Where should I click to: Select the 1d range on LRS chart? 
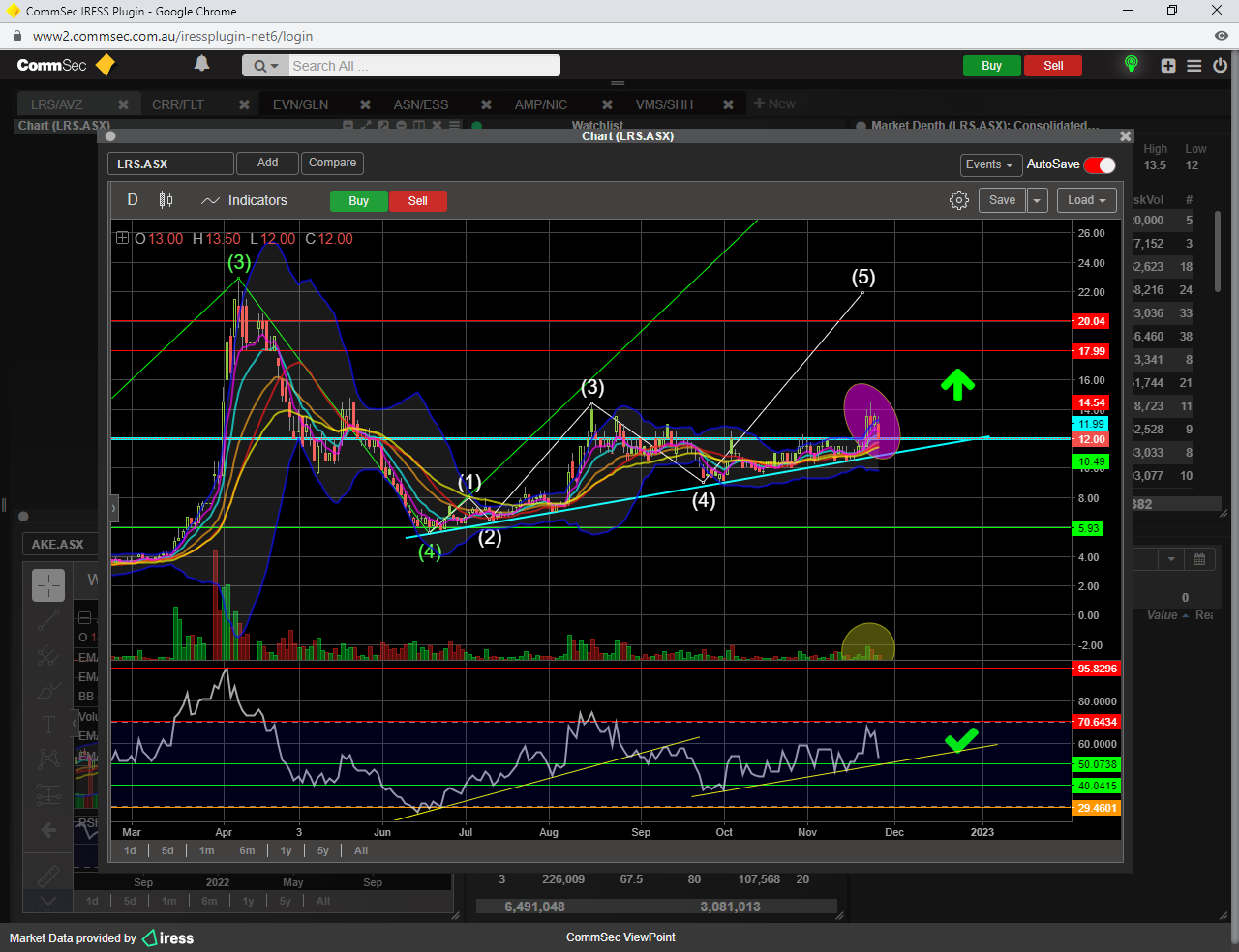pyautogui.click(x=130, y=850)
